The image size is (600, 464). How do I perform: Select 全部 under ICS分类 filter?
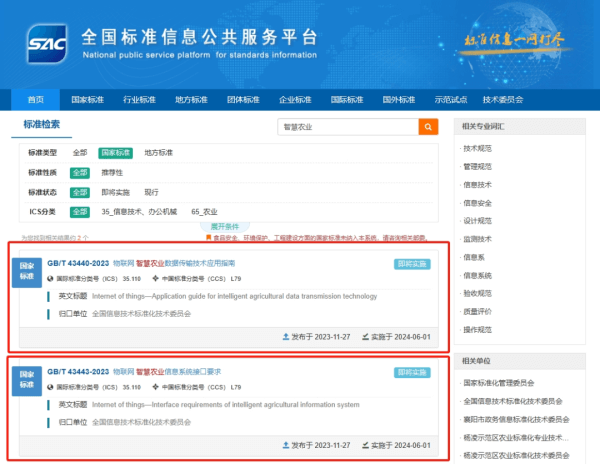point(80,212)
